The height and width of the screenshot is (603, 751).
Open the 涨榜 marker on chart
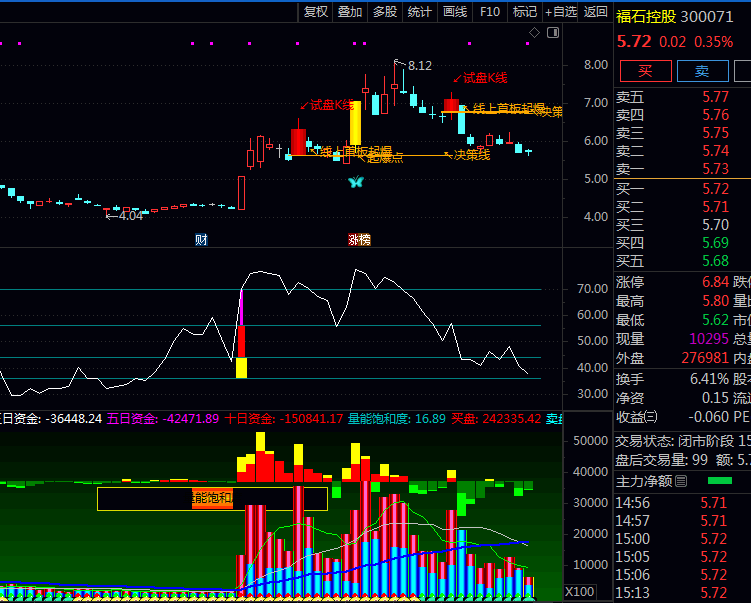coord(358,240)
